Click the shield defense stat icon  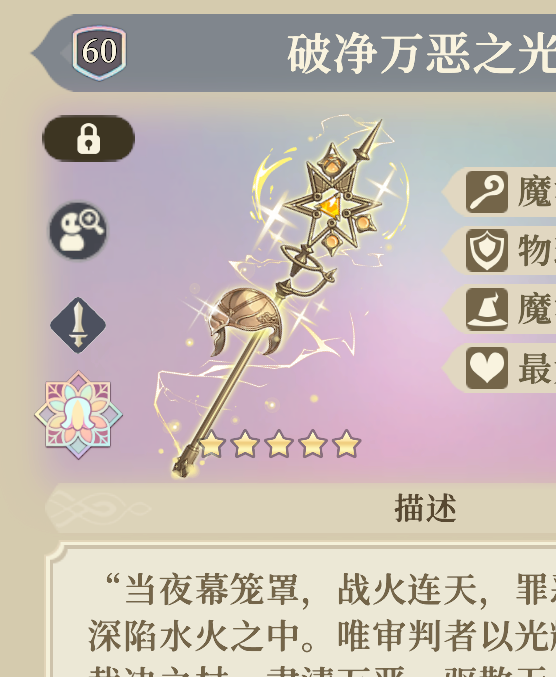click(x=487, y=250)
